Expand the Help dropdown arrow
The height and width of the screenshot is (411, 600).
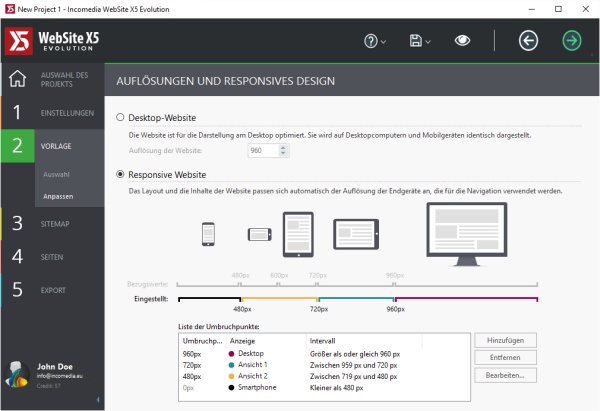(383, 41)
